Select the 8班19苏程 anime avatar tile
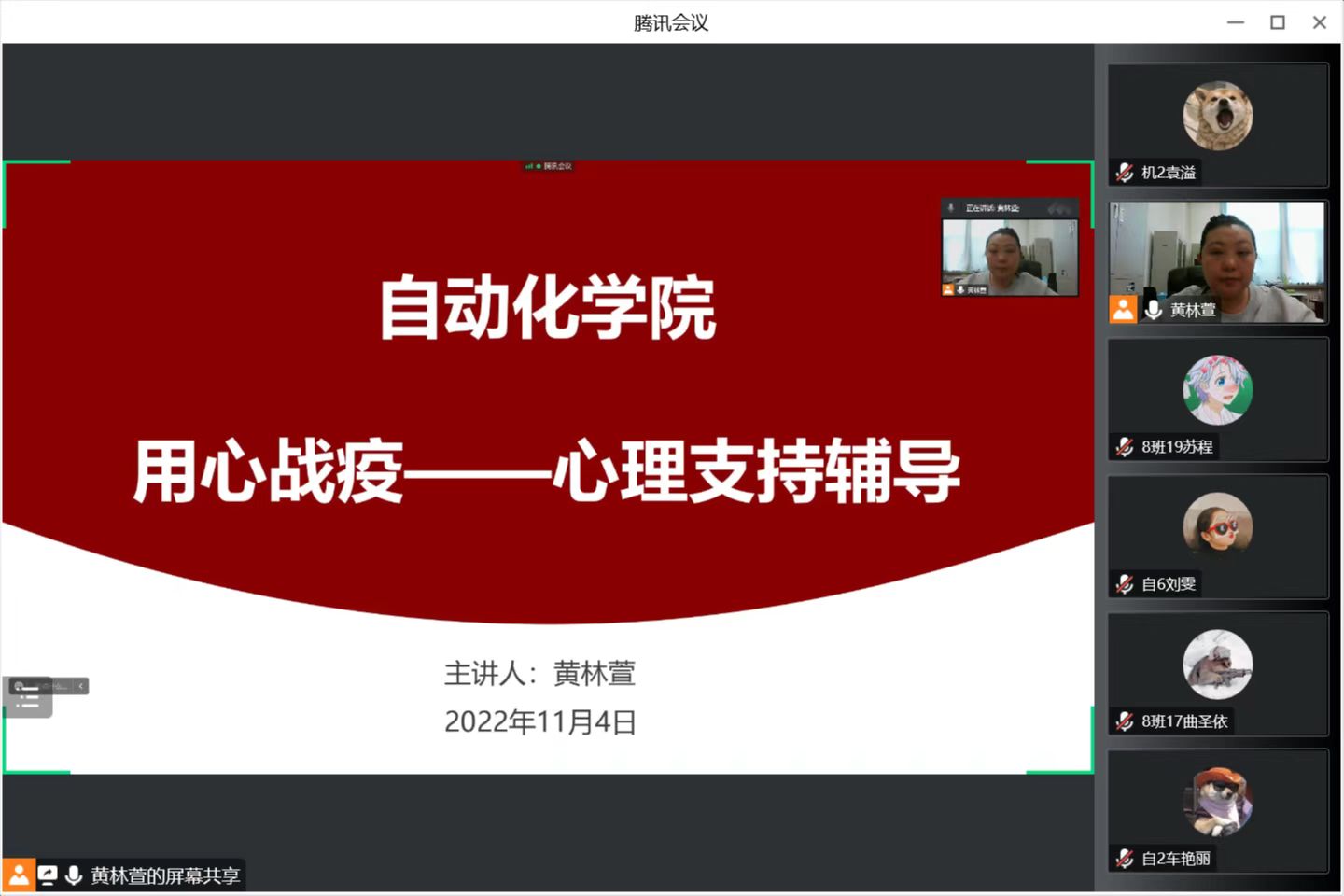The height and width of the screenshot is (896, 1344). point(1217,390)
